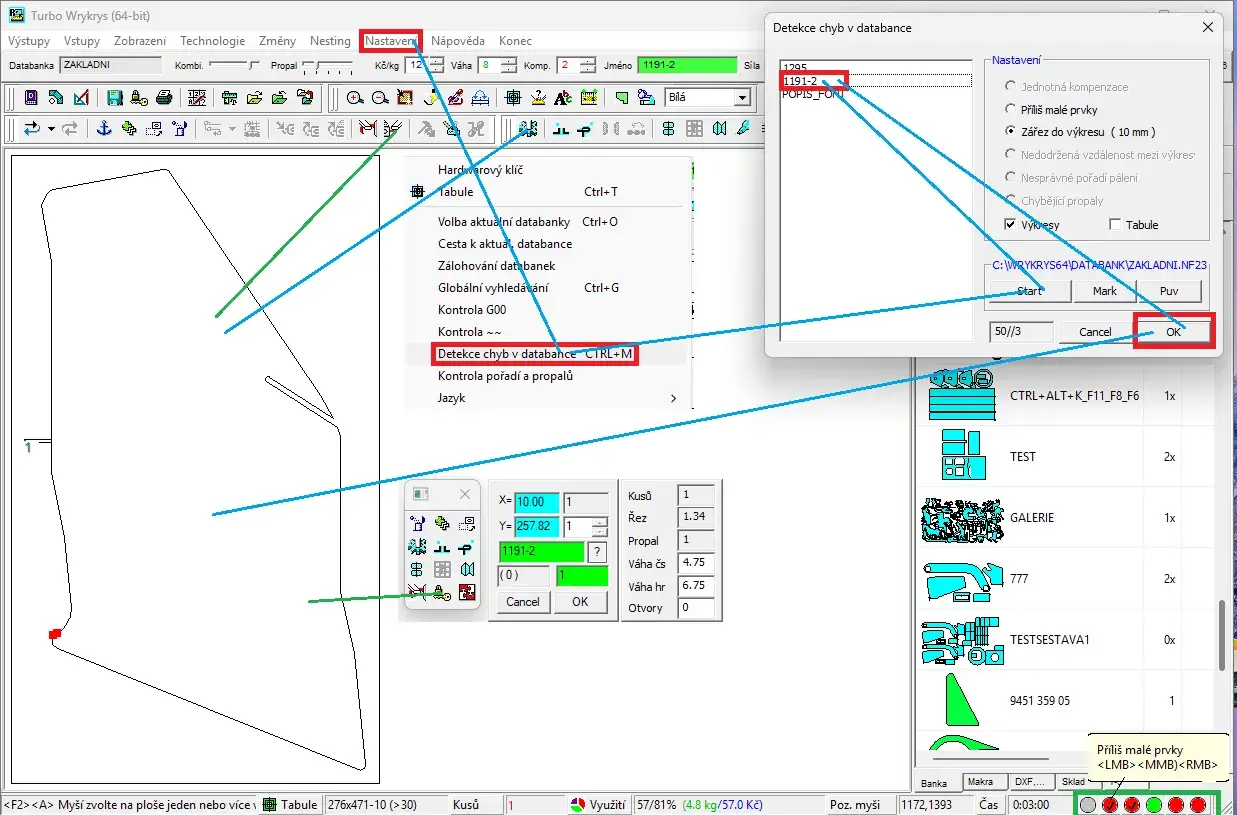The height and width of the screenshot is (815, 1237).
Task: Choose 'Zálohování databanek' menu entry
Action: [x=496, y=266]
